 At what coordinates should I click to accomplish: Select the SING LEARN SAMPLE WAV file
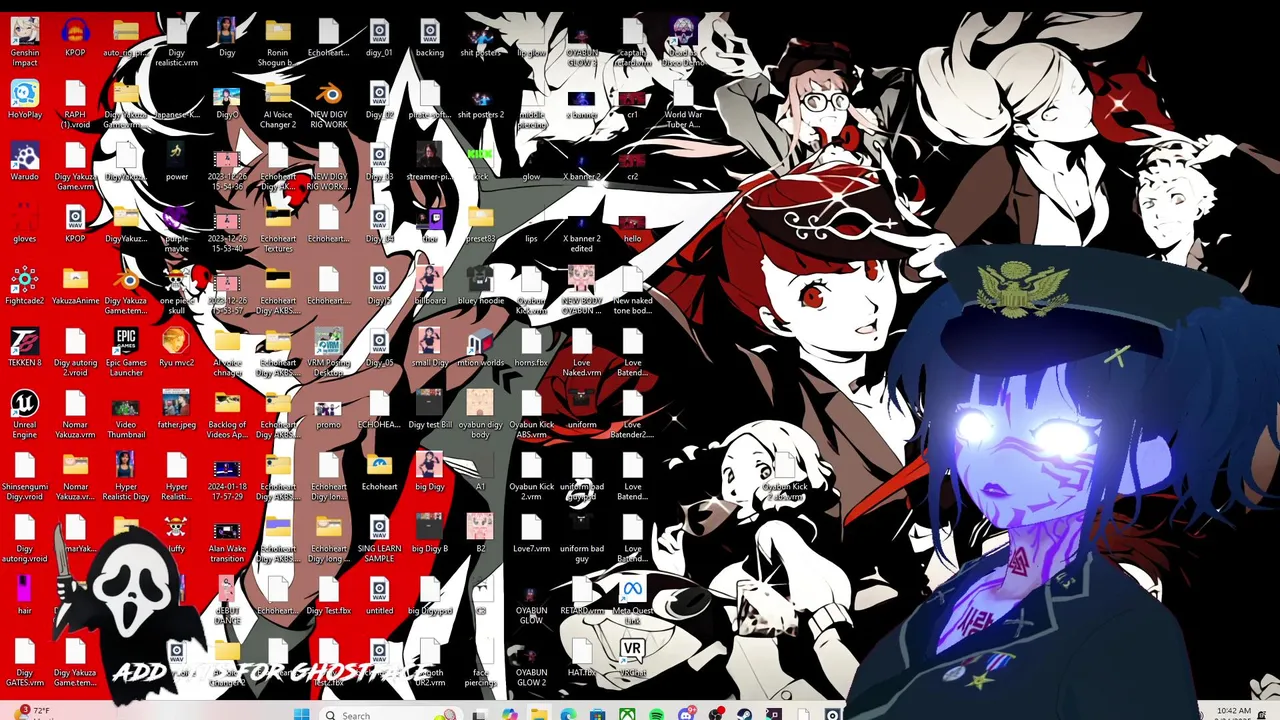[x=379, y=539]
